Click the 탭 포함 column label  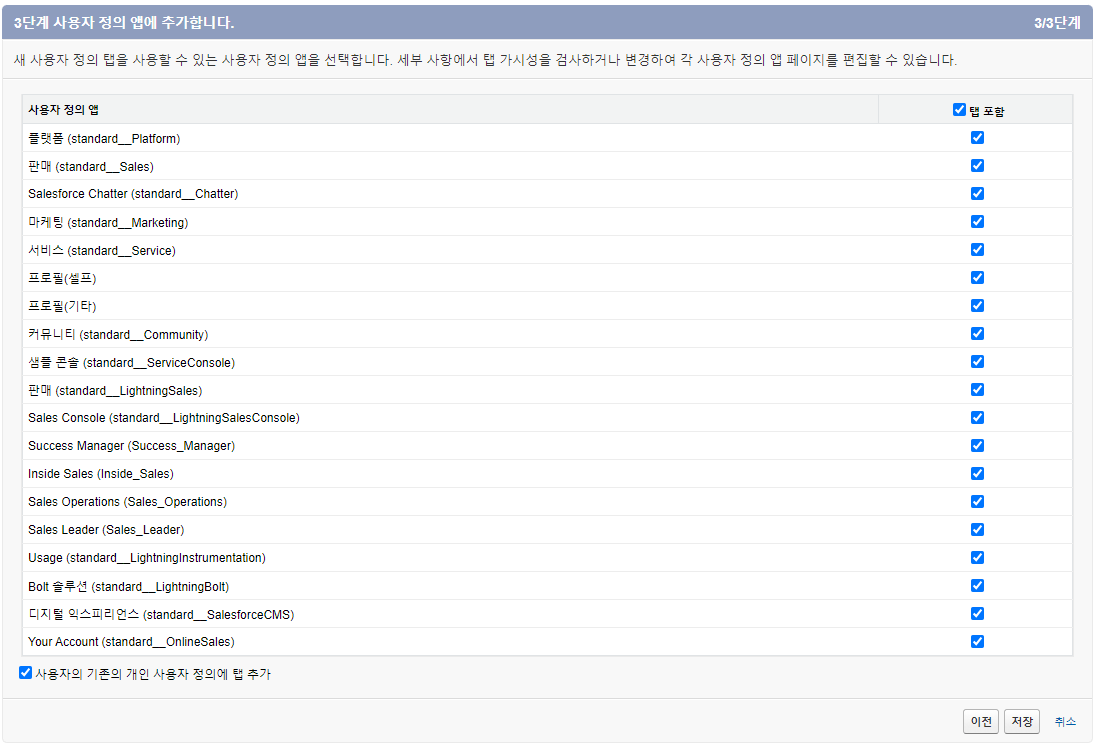tap(987, 111)
